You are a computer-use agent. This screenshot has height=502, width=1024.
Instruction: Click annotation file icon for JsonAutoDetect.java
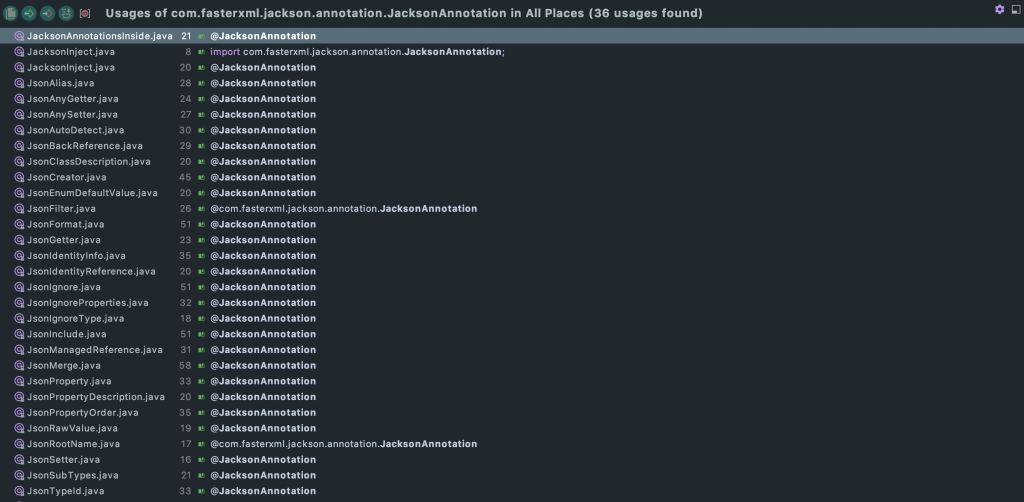coord(19,130)
